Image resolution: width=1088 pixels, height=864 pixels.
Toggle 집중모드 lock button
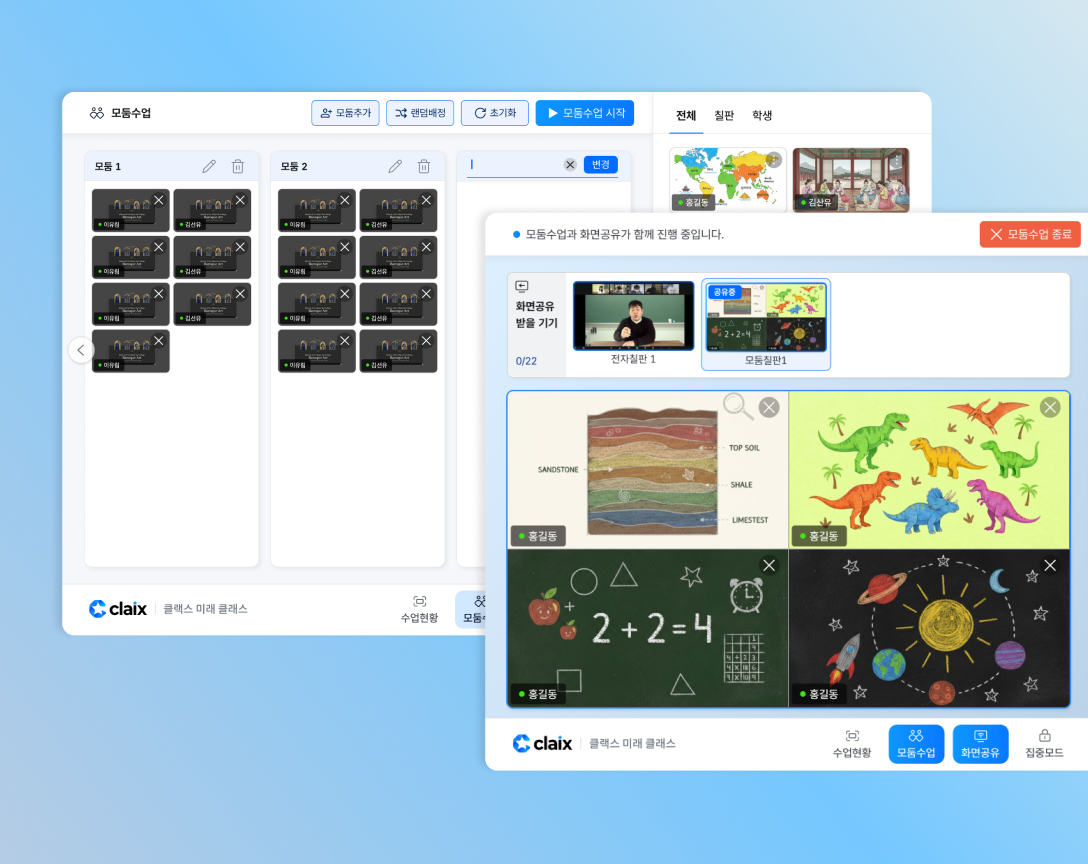[x=1044, y=744]
